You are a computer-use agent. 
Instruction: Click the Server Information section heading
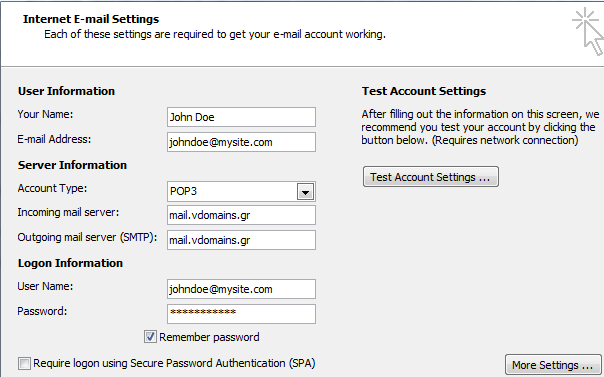pos(72,165)
